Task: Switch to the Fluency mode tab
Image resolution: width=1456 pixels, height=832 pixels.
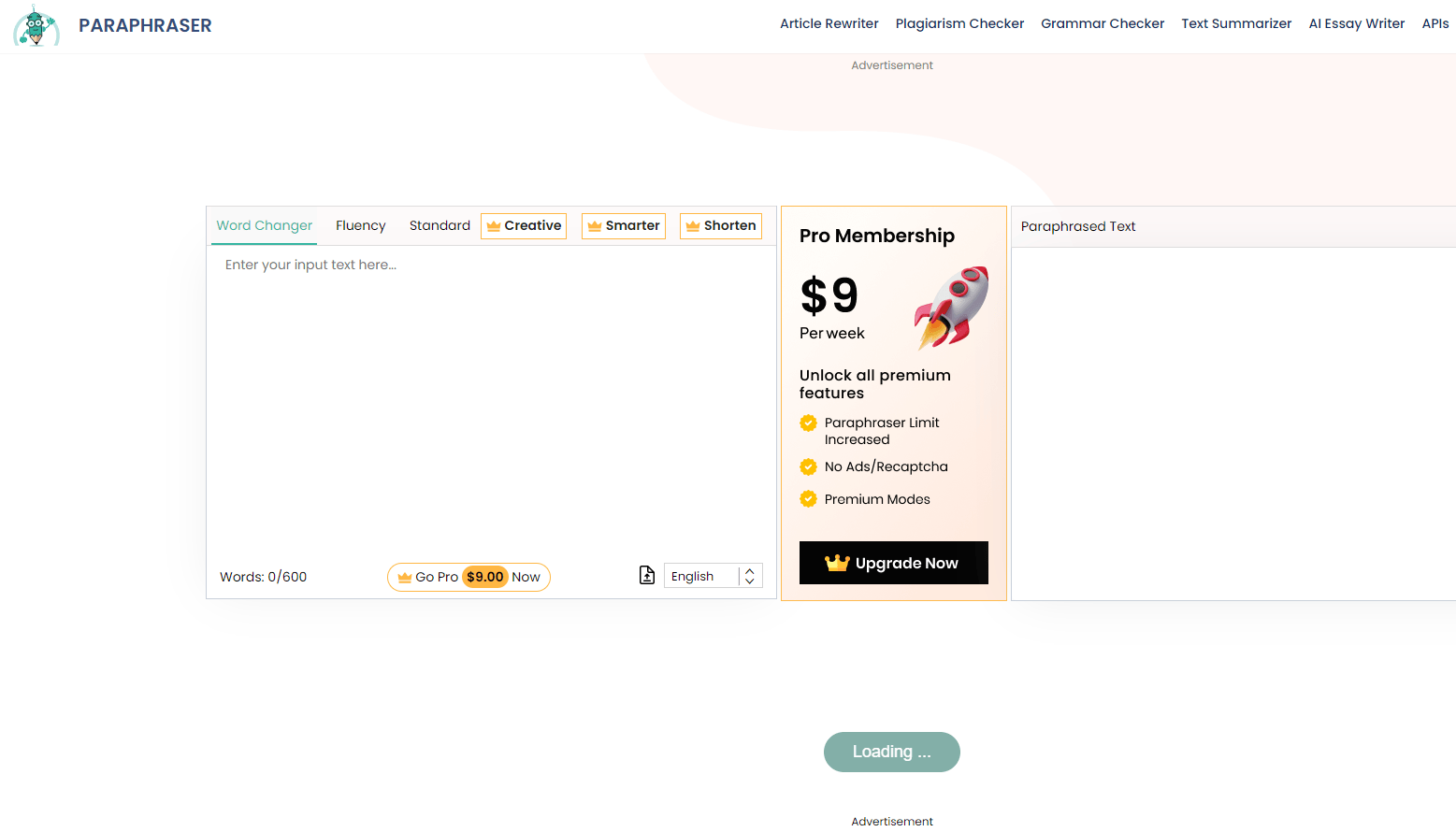Action: pos(360,225)
